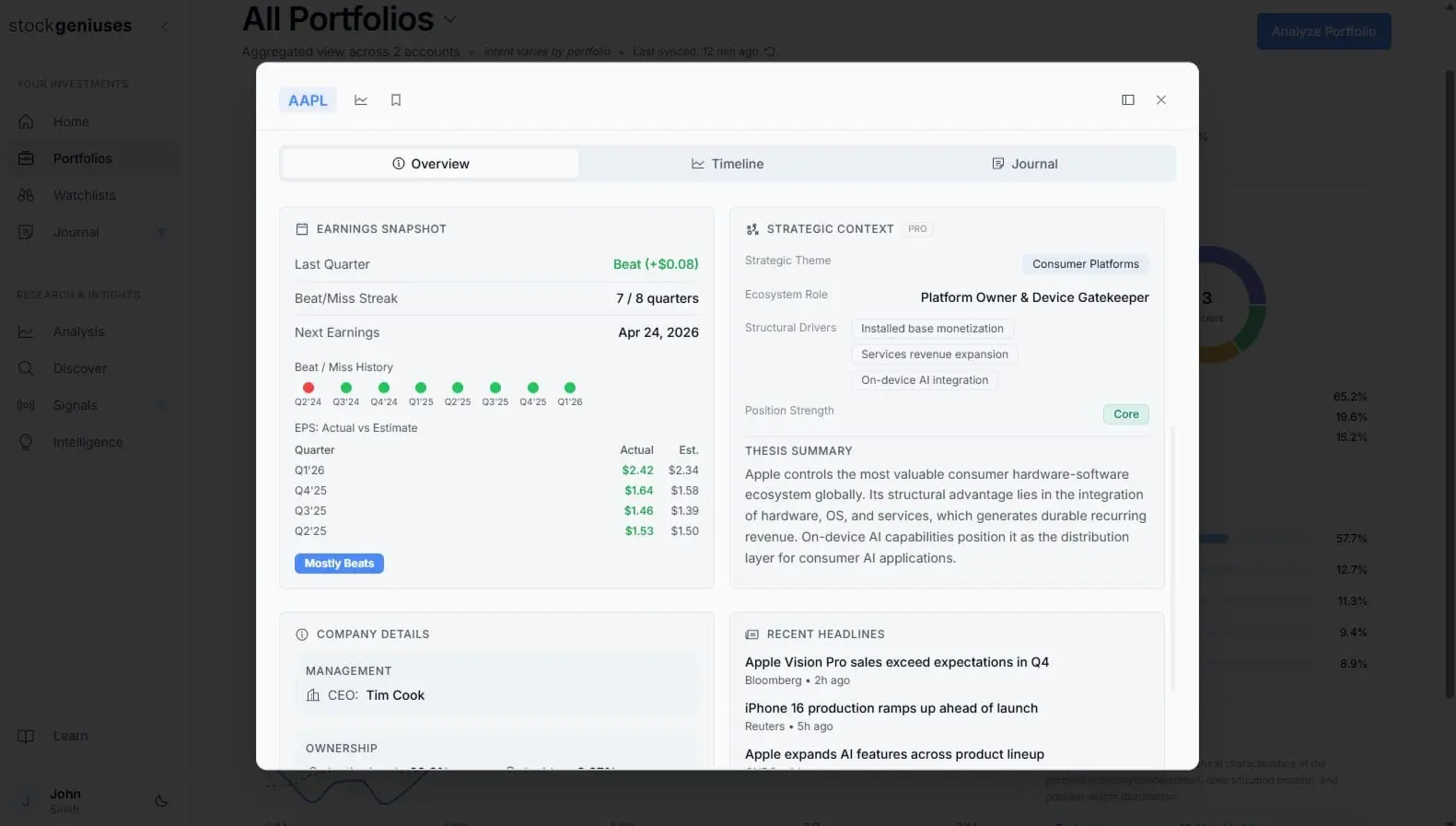Viewport: 1456px width, 826px height.
Task: Switch to the Timeline tab
Action: tap(728, 164)
